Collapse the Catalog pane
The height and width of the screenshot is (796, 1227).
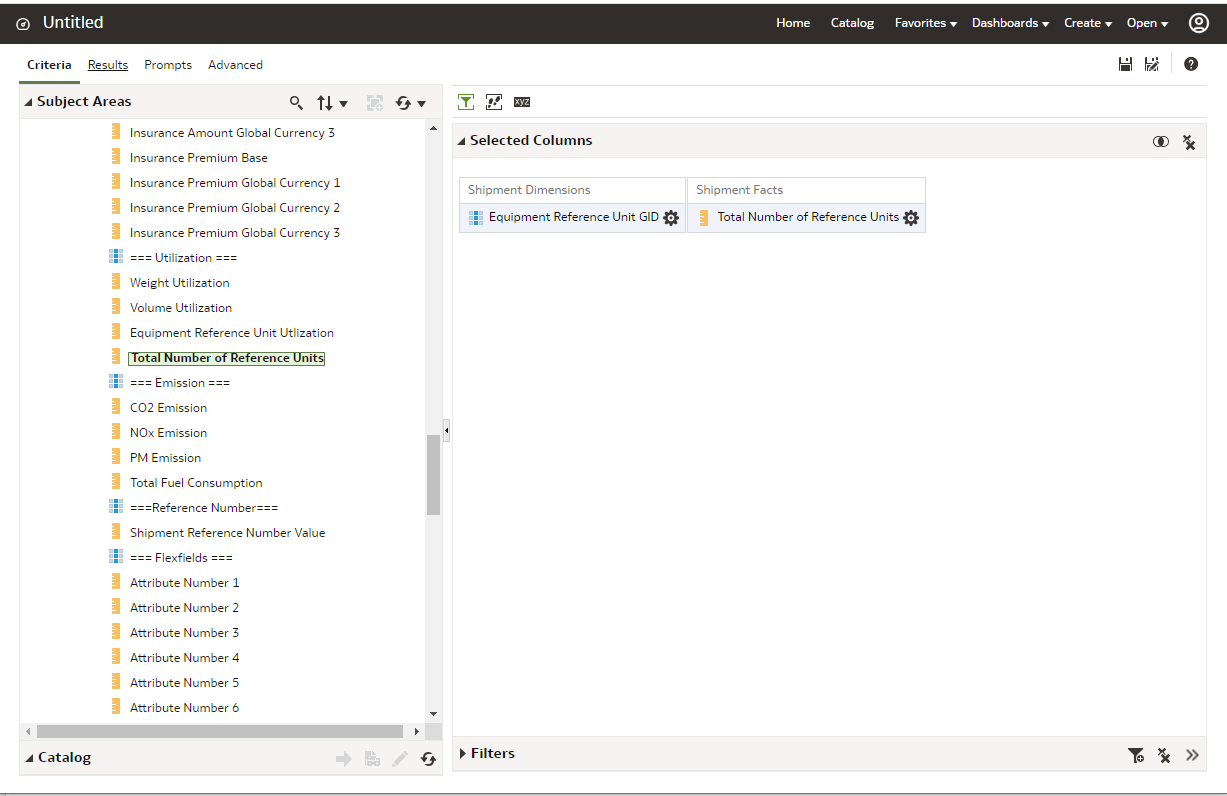click(29, 758)
